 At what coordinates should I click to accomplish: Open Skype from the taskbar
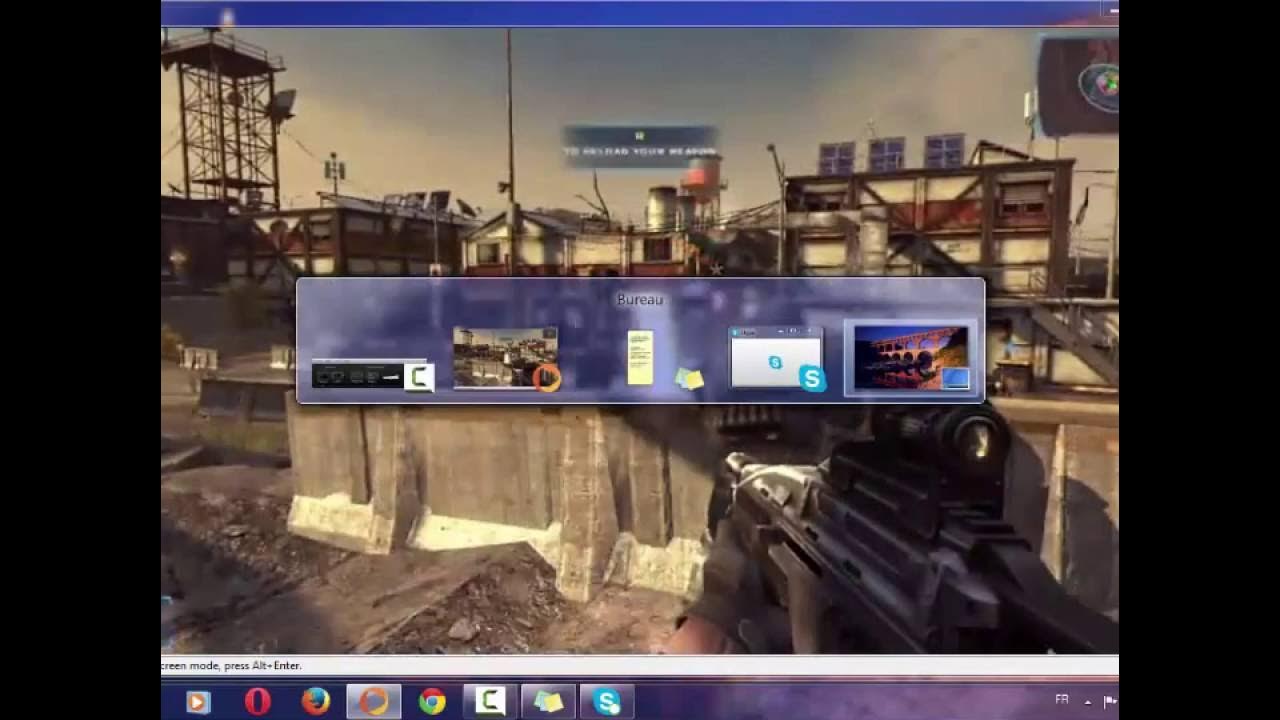tap(606, 702)
